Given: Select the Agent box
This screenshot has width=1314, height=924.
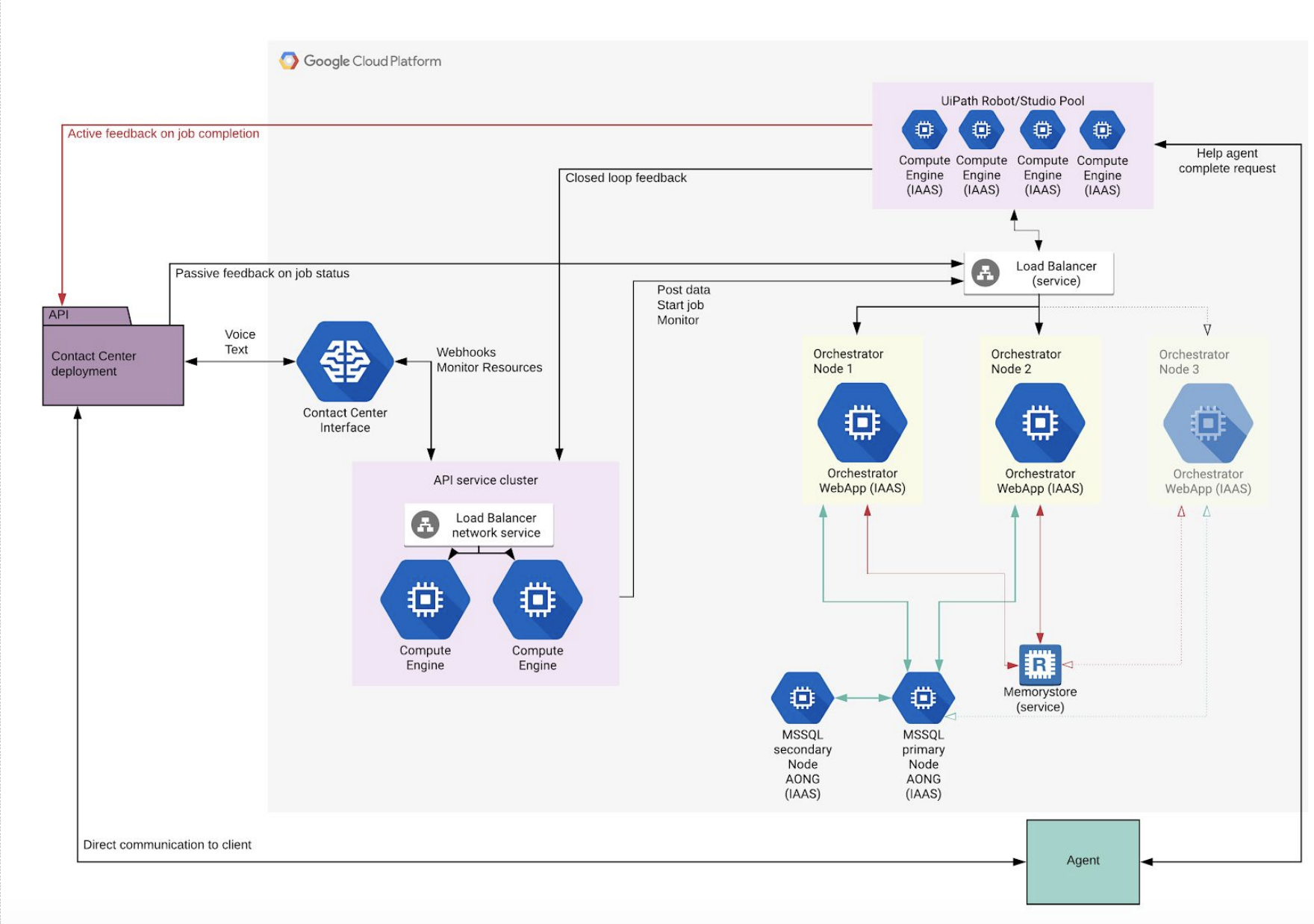Looking at the screenshot, I should (1083, 861).
